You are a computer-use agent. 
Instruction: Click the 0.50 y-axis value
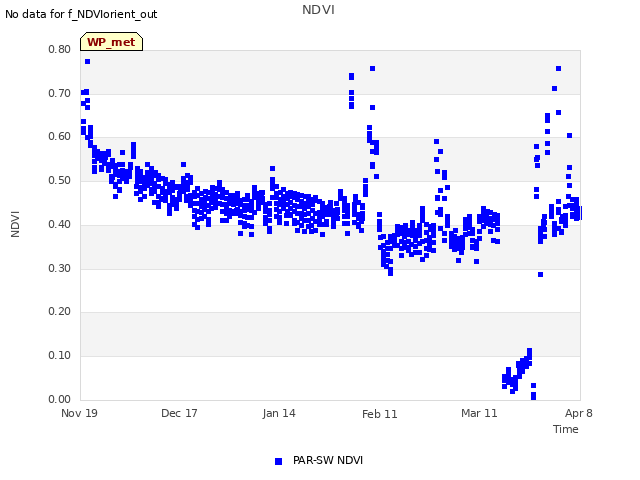coord(60,180)
